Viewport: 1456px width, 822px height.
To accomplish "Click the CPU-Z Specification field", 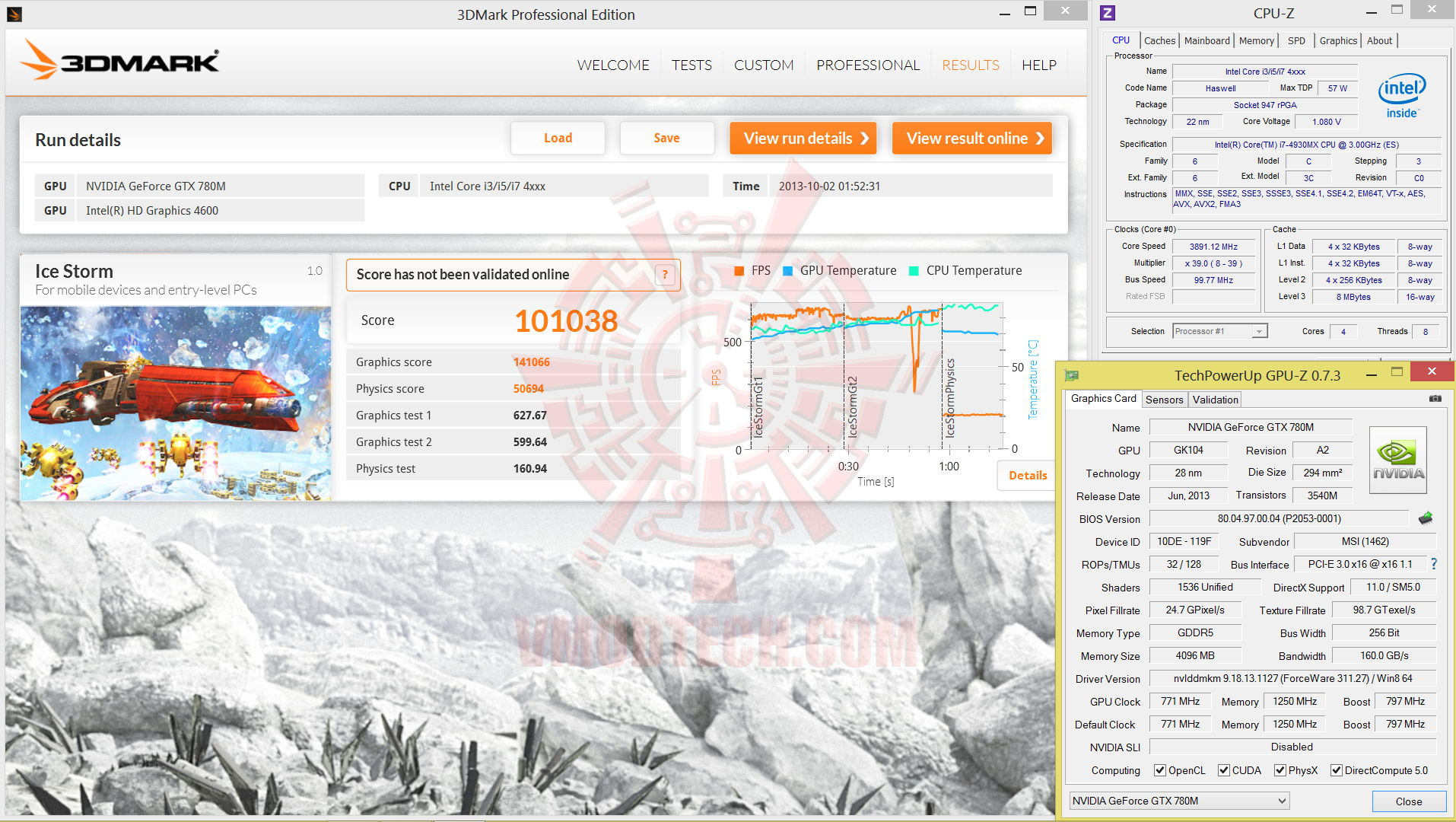I will [x=1306, y=145].
